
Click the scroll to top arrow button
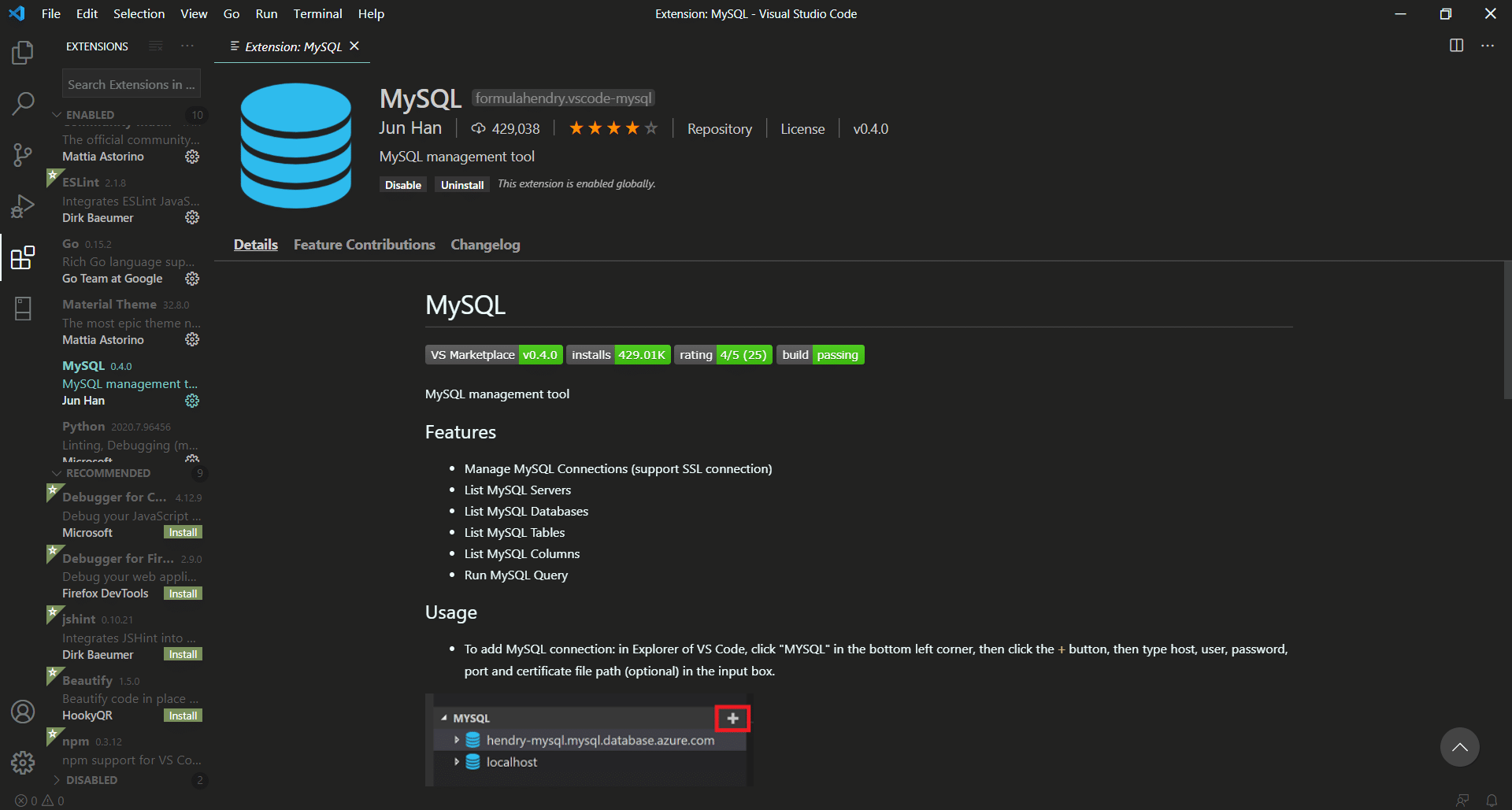[1460, 747]
